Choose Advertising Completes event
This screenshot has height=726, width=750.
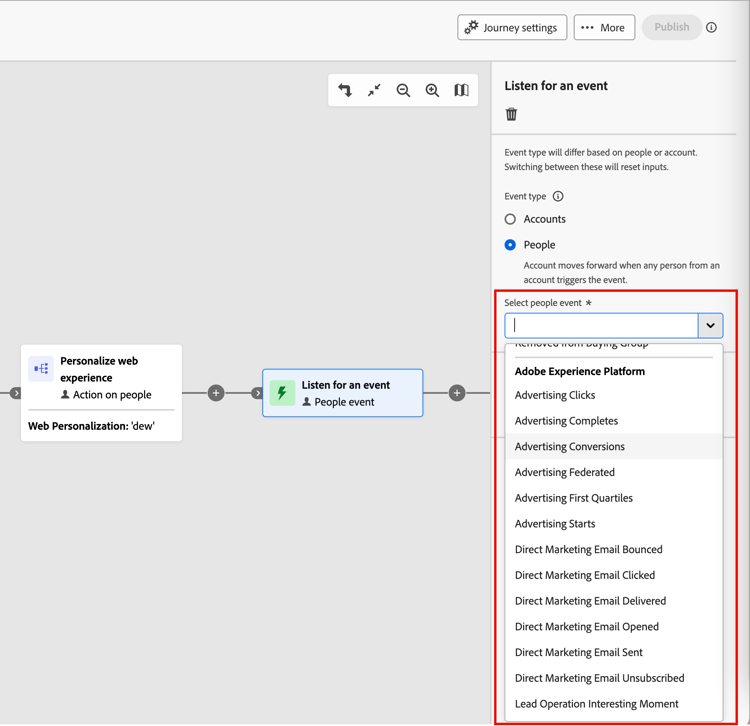614,421
